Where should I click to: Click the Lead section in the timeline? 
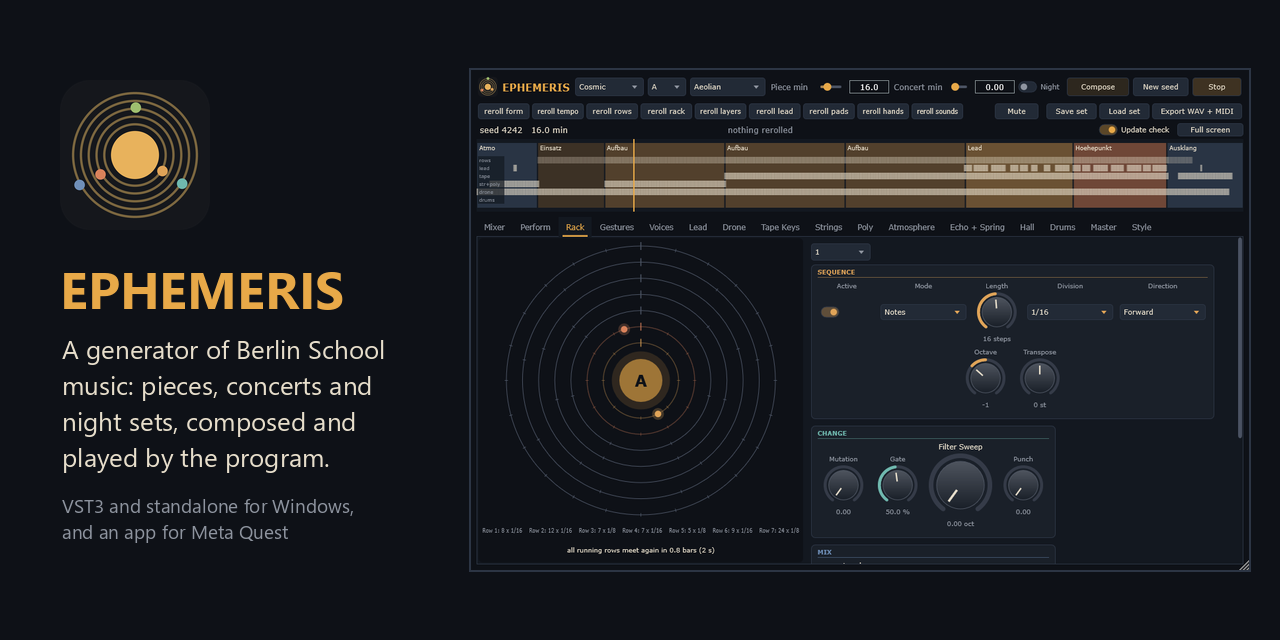coord(1019,175)
